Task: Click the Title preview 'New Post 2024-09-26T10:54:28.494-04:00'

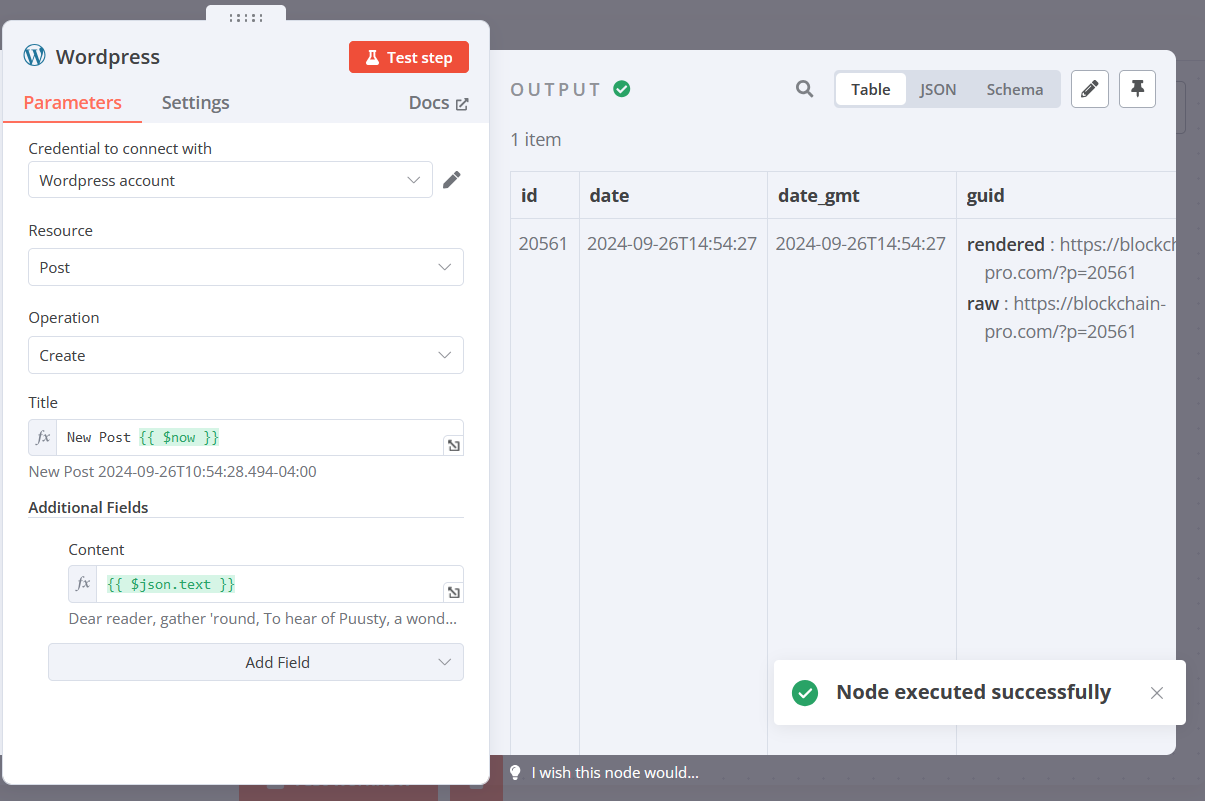Action: (172, 471)
